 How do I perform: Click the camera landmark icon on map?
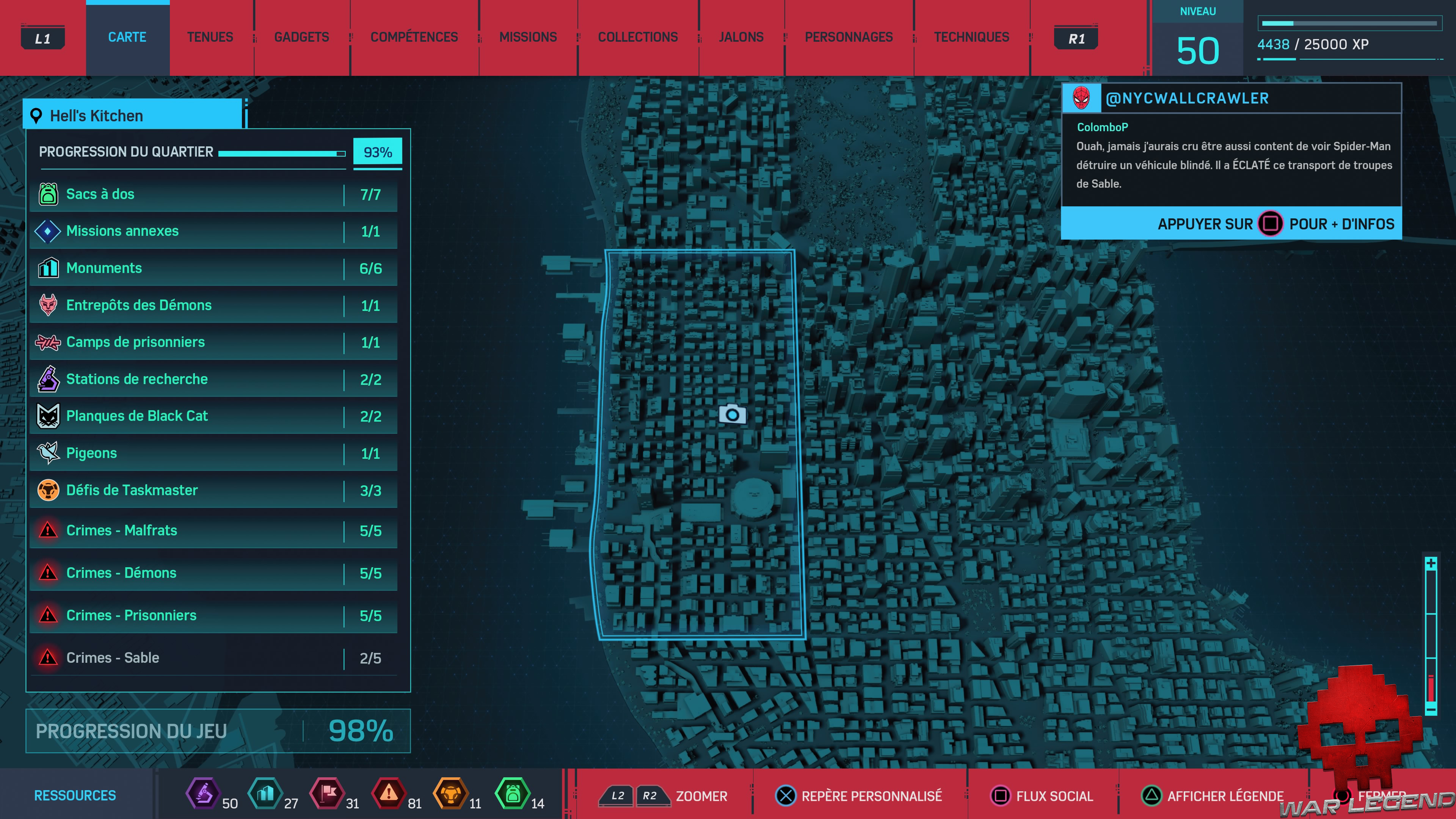(x=732, y=414)
